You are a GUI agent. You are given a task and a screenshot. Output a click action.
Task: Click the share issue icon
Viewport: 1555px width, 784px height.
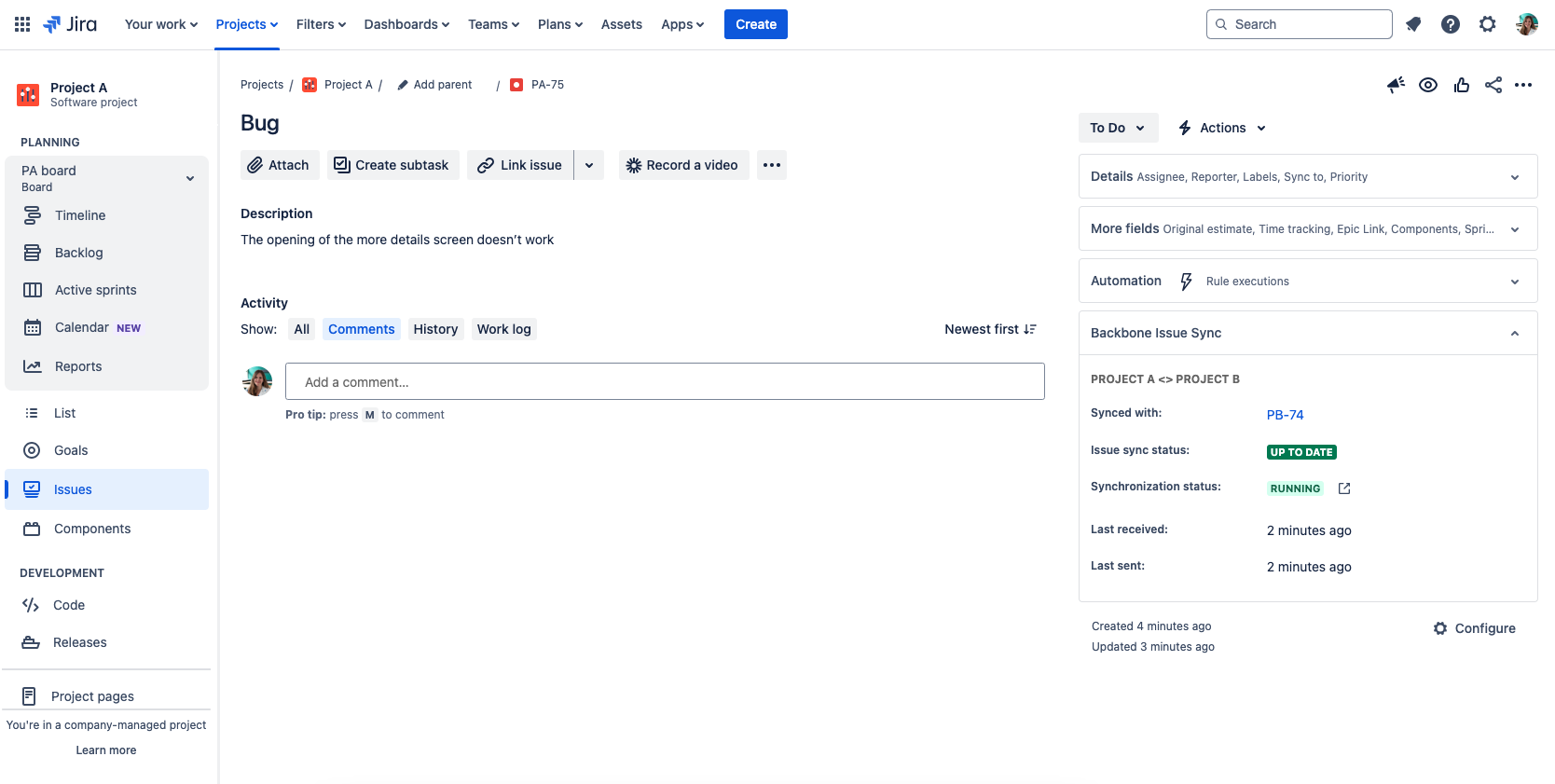point(1493,85)
